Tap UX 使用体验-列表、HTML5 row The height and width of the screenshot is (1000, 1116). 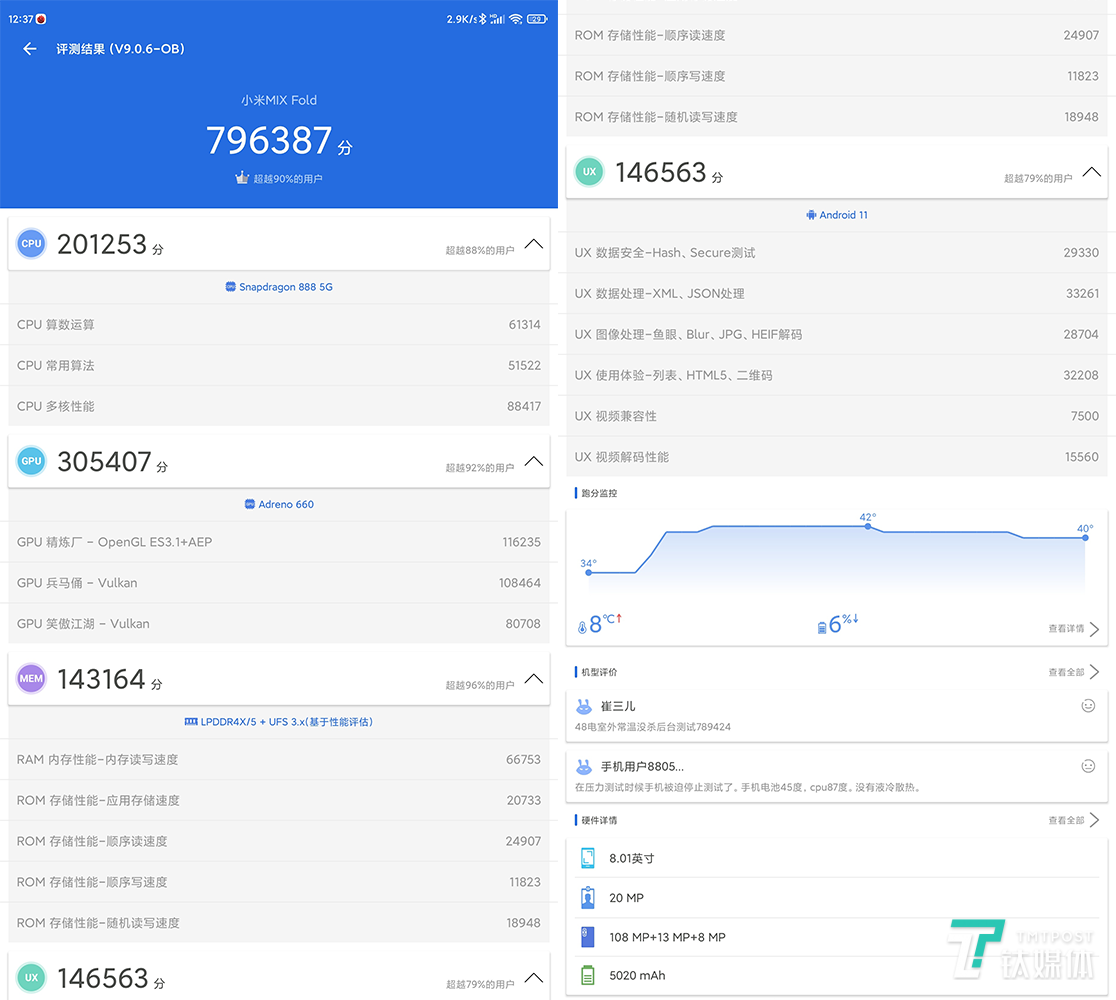pyautogui.click(x=837, y=375)
